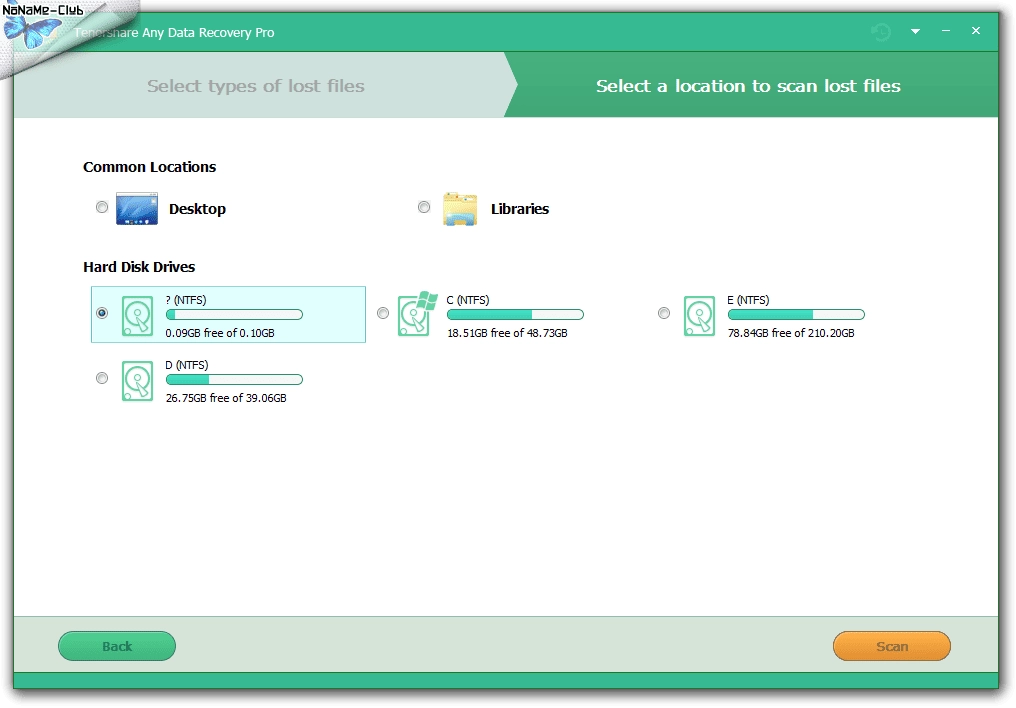Screen dimensions: 1016x708
Task: Select the D (NTFS) drive radio button
Action: tap(102, 378)
